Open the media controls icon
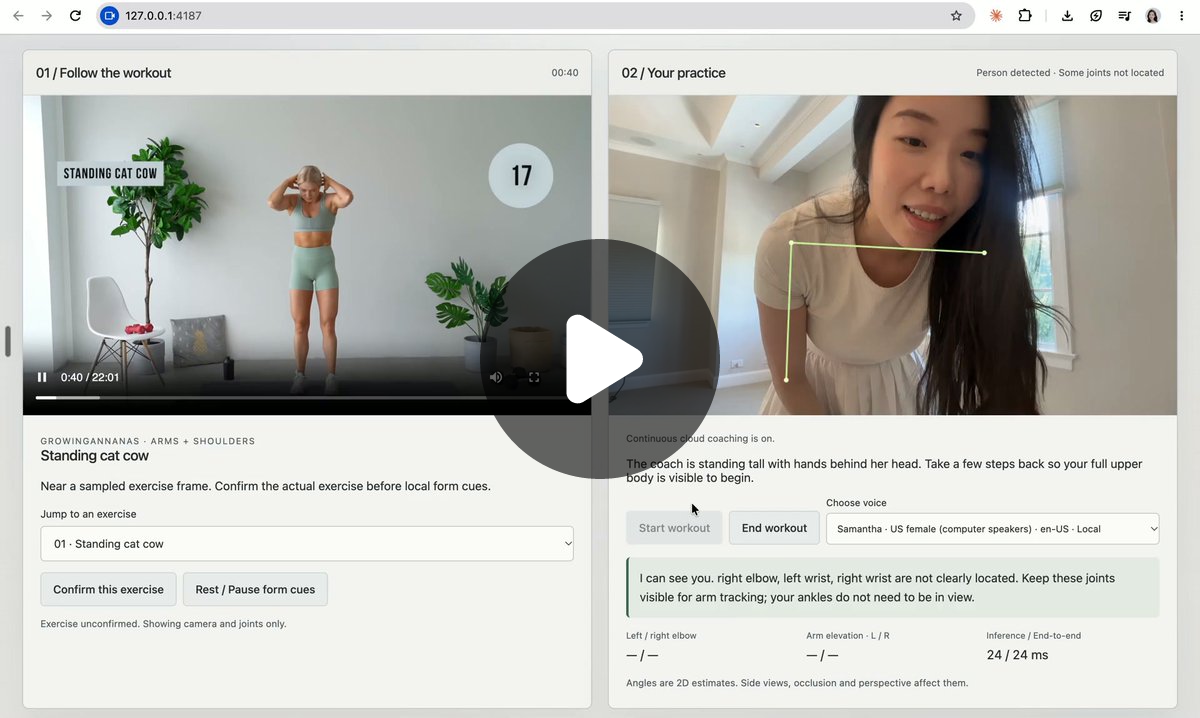1200x718 pixels. [1125, 16]
